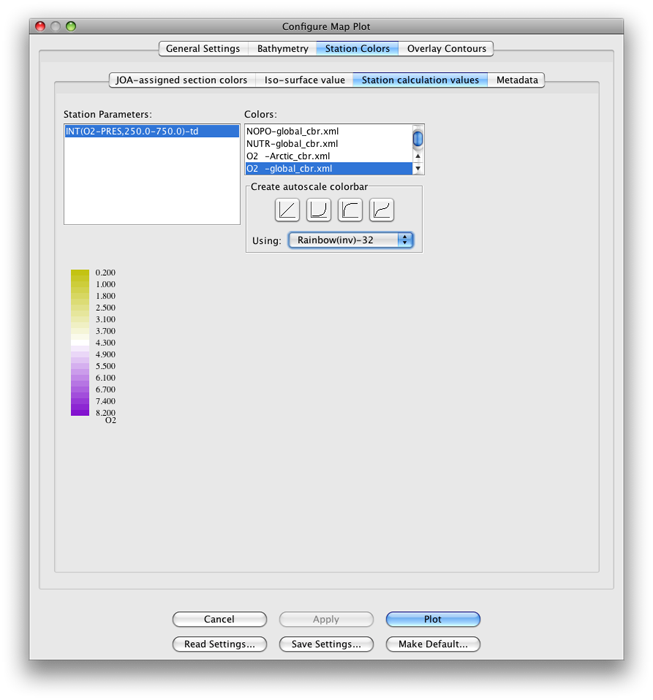This screenshot has width=653, height=700.
Task: Click scroll down arrow in Colors list
Action: point(418,168)
